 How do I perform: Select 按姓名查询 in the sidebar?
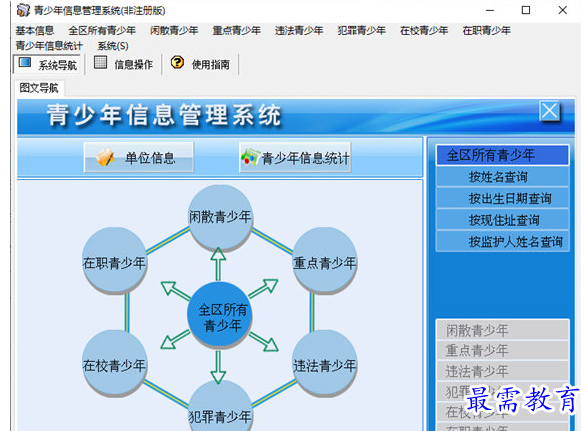pos(502,177)
